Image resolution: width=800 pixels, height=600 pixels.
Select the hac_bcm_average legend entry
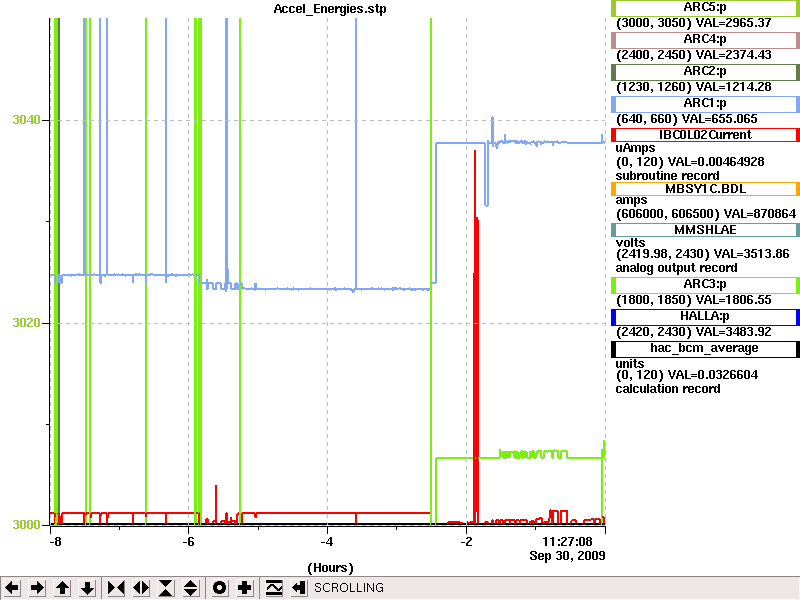(705, 348)
